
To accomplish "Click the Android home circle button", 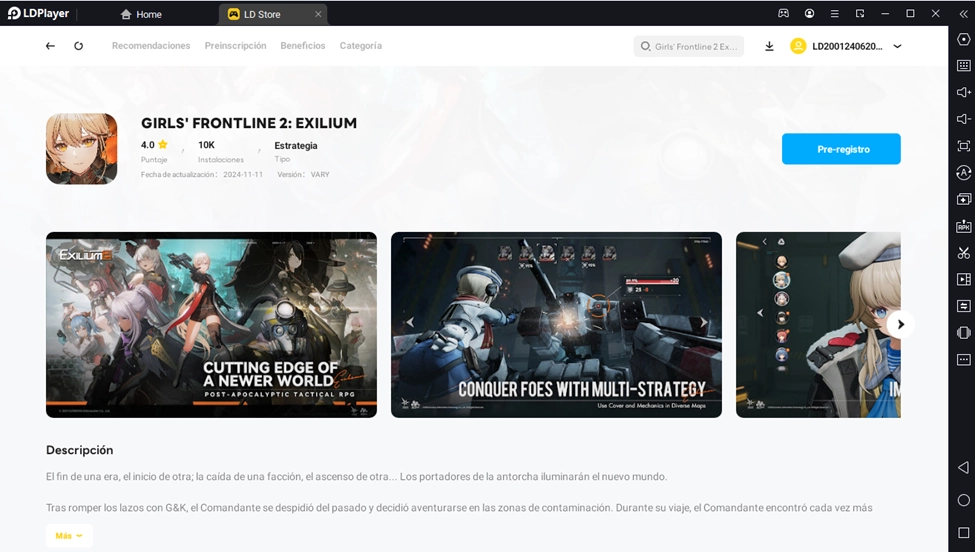I will (964, 500).
